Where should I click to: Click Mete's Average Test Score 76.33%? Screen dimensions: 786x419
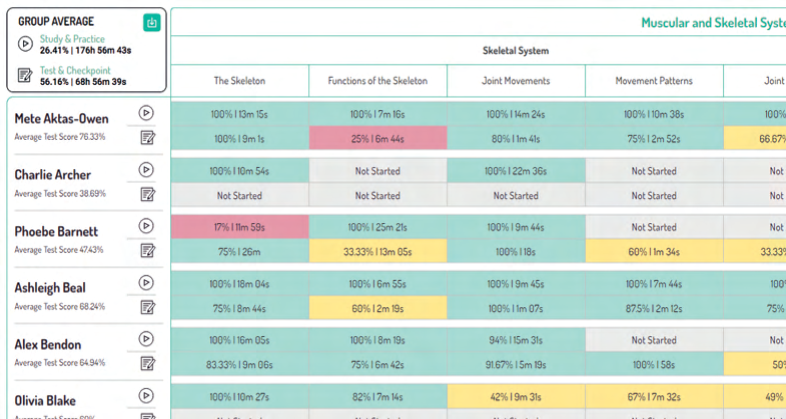60,136
